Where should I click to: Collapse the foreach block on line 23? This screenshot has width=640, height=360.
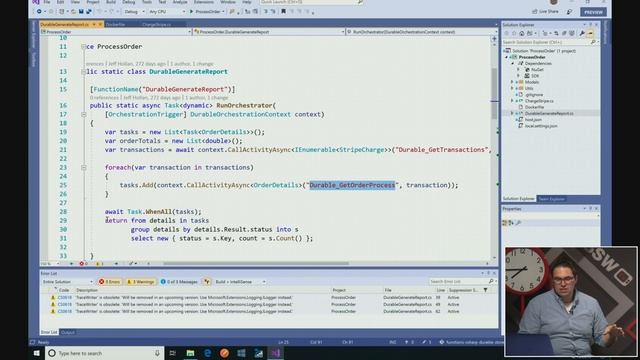(83, 167)
